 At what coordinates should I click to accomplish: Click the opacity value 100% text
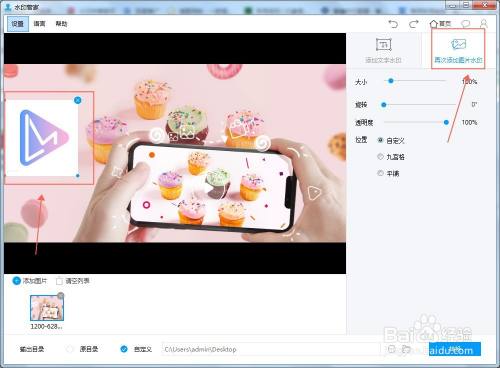(x=469, y=122)
